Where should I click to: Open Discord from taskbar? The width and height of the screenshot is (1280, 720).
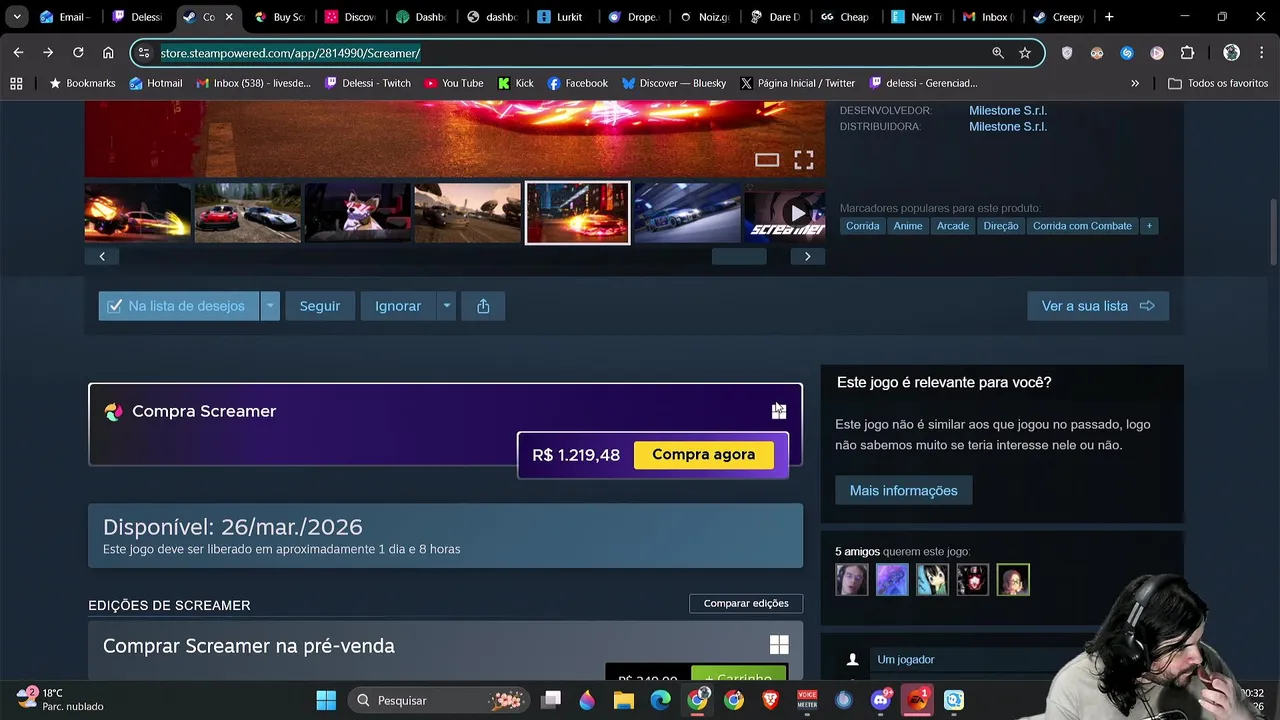coord(881,700)
